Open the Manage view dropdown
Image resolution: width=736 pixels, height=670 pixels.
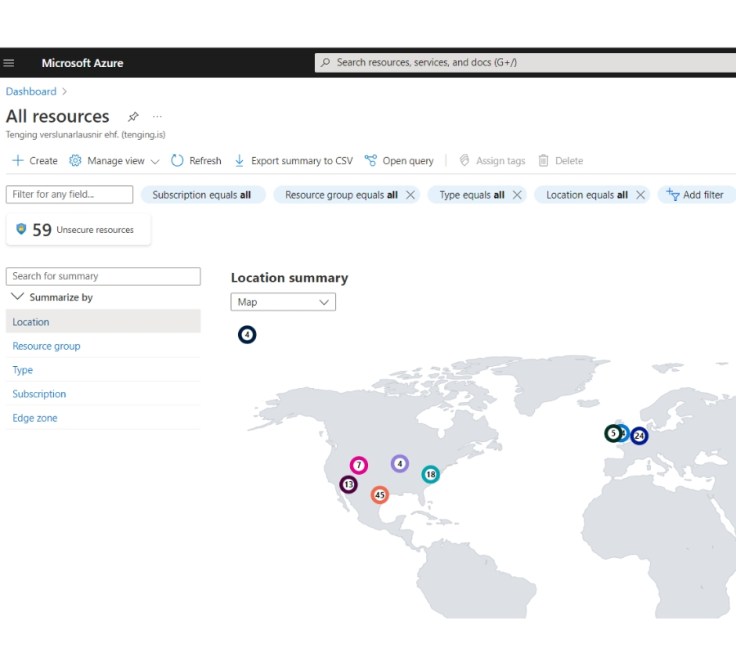114,161
